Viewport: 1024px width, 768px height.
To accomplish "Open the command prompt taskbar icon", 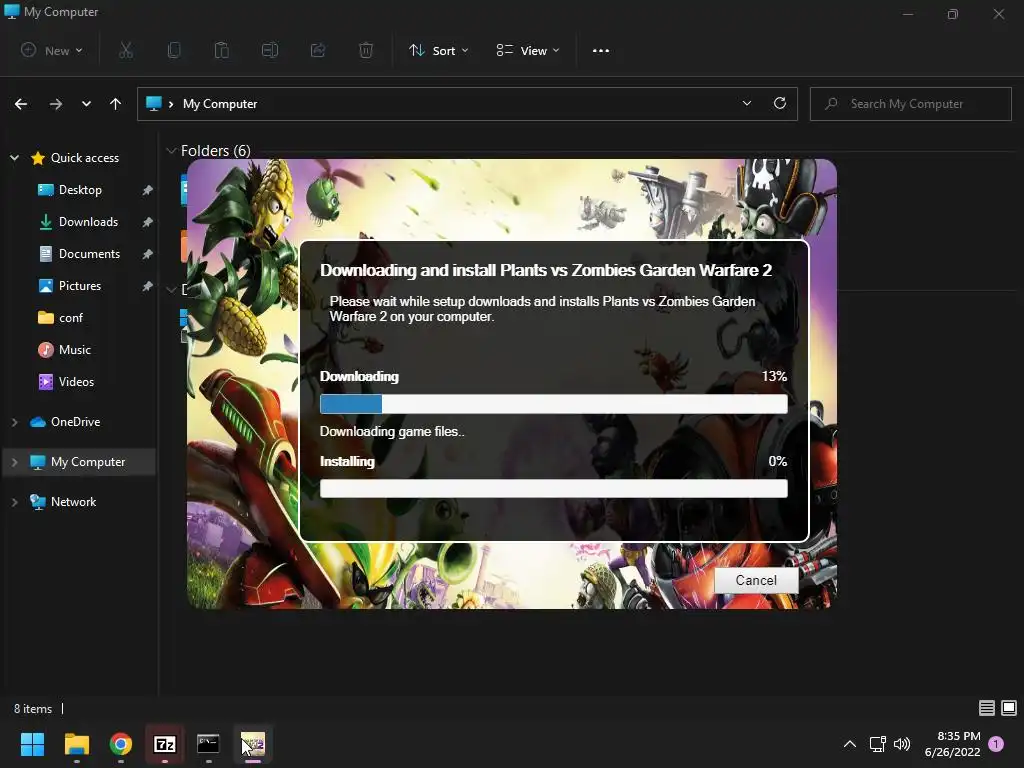I will (x=208, y=744).
